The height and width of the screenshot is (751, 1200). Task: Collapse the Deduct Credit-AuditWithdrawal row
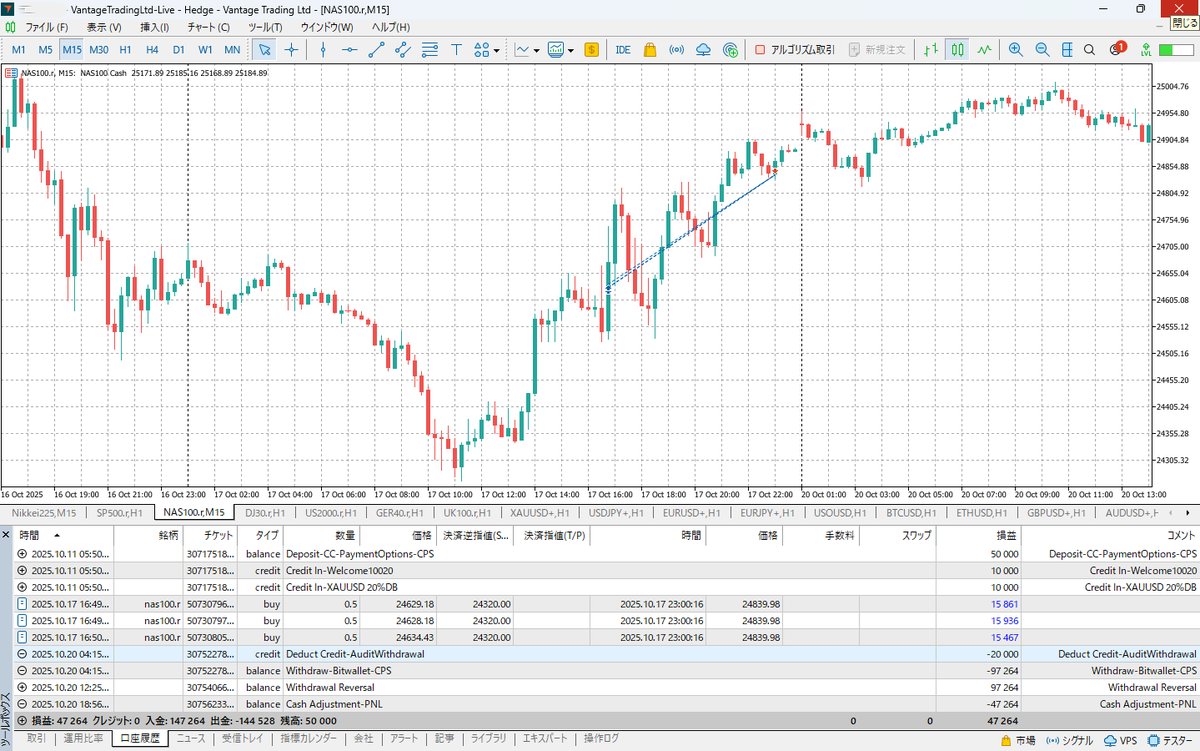[x=23, y=653]
